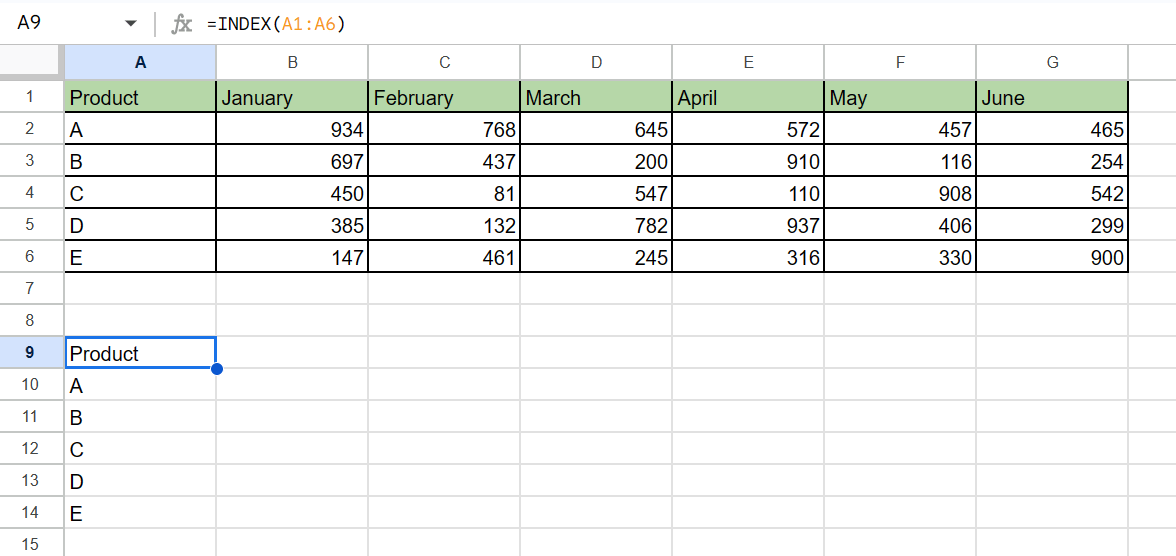Click cell A5 containing product D

coord(140,225)
